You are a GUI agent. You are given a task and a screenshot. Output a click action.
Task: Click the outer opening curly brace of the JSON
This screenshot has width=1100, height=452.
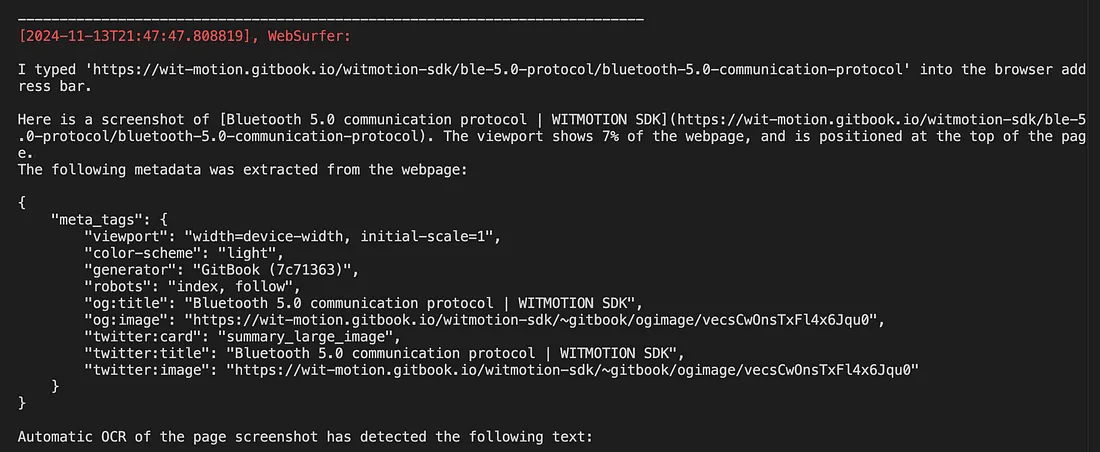point(22,203)
